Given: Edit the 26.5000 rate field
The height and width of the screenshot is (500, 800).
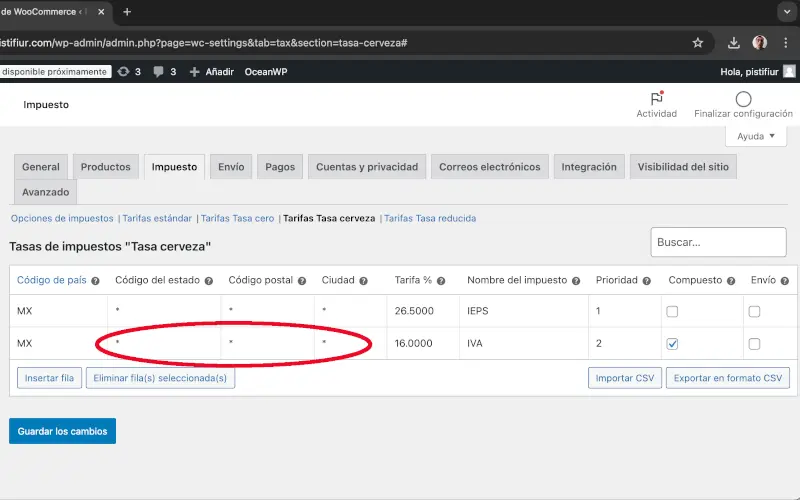Looking at the screenshot, I should click(x=423, y=311).
